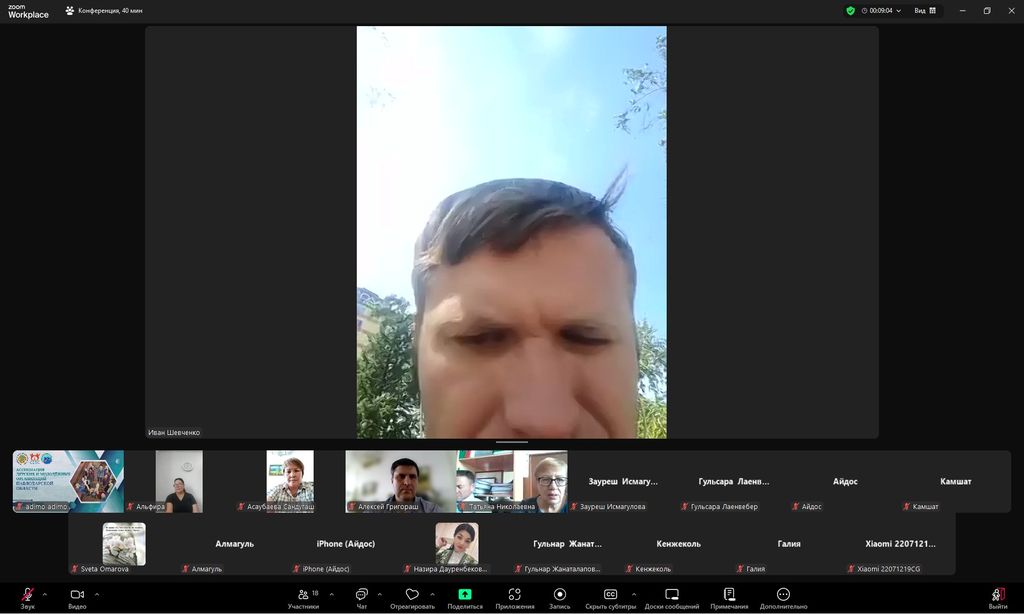Viewport: 1024px width, 614px height.
Task: Expand the arrow next to Участники
Action: [332, 594]
